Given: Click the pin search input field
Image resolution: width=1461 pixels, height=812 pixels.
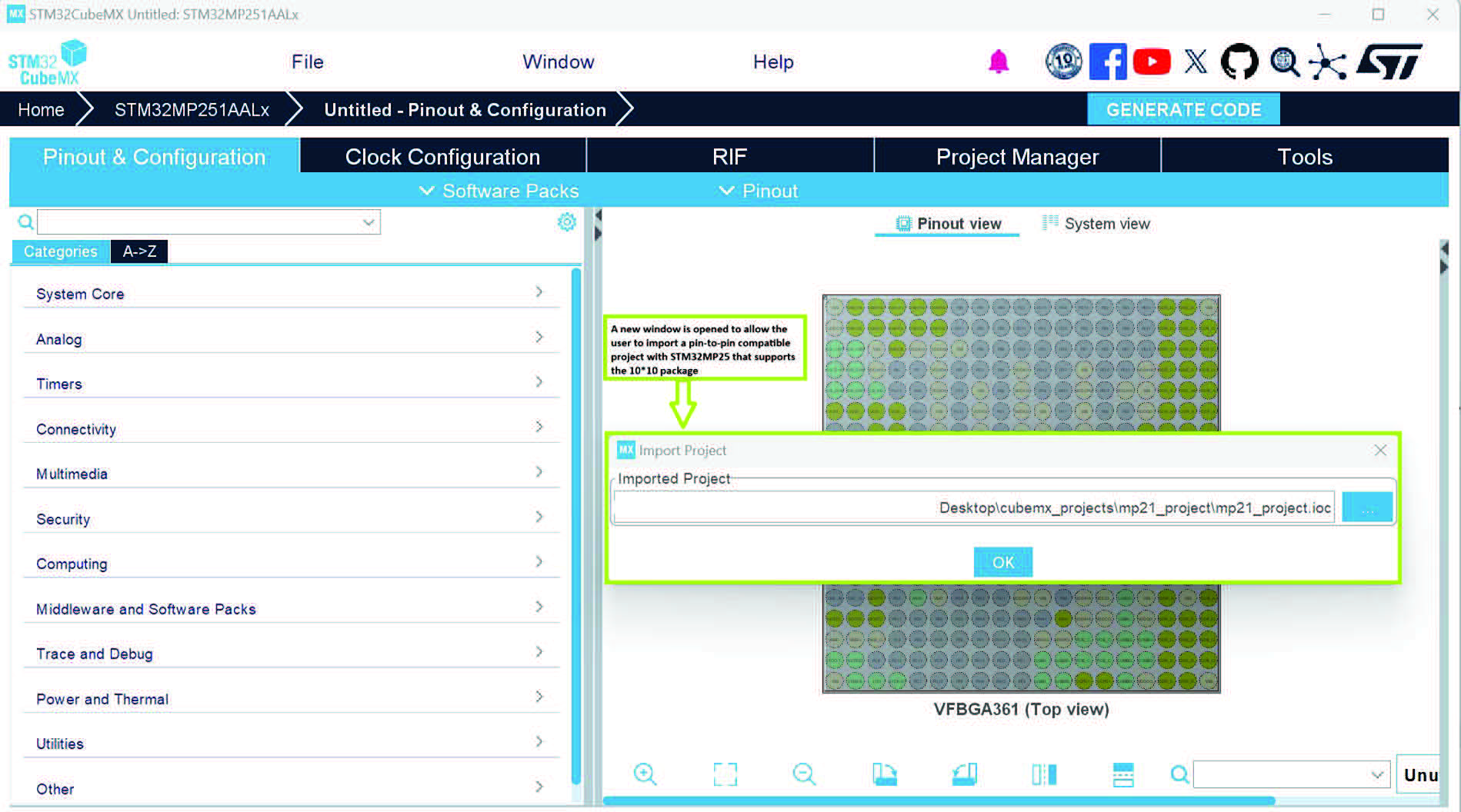Looking at the screenshot, I should (1282, 774).
